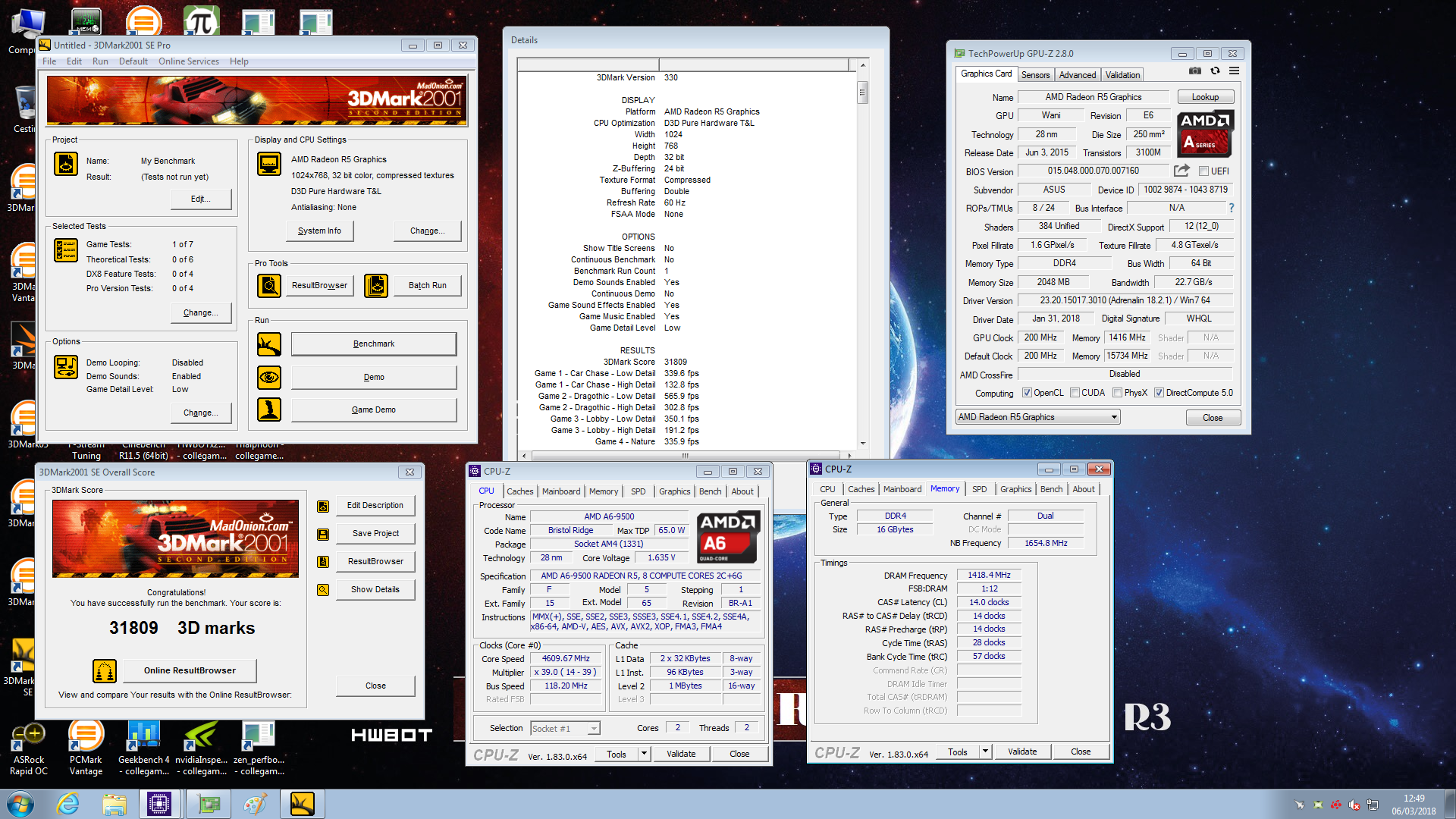Click the monitor icon in Display and CPU Settings
The image size is (1456, 819).
269,164
